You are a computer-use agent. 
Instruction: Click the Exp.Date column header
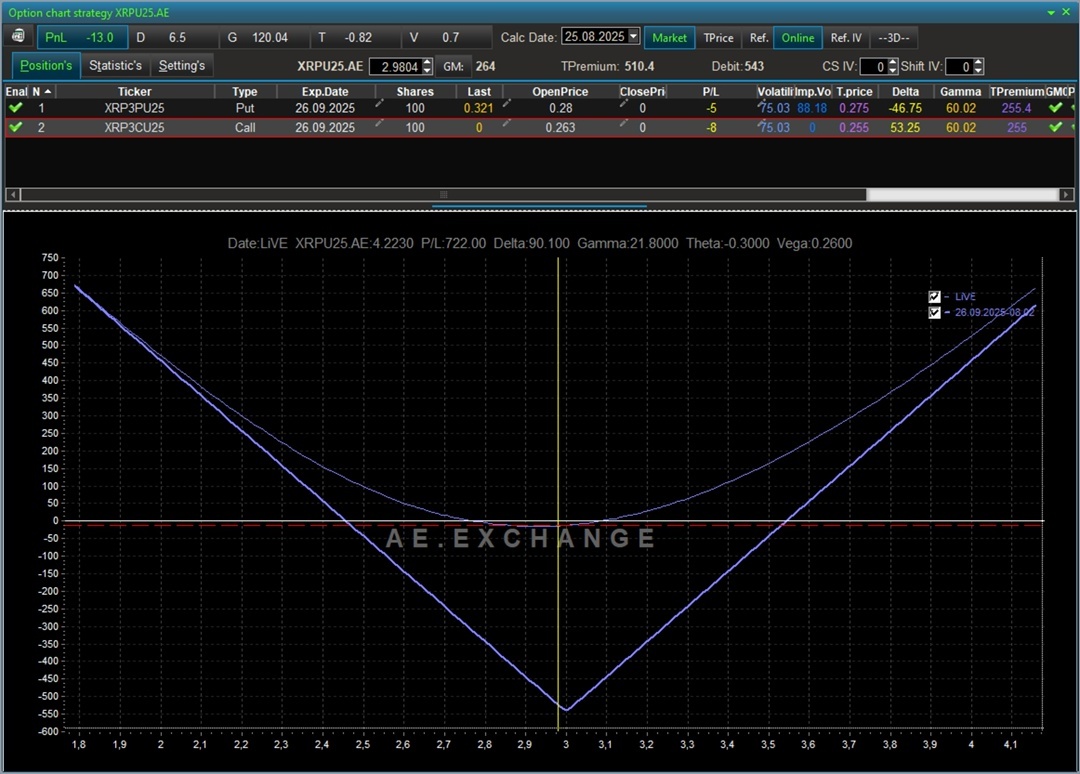pos(325,92)
